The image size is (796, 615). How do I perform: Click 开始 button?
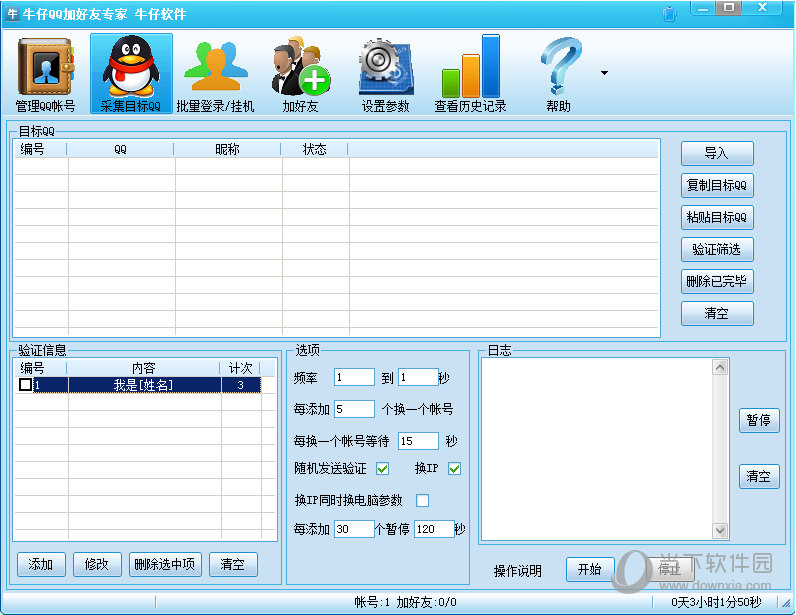click(590, 569)
